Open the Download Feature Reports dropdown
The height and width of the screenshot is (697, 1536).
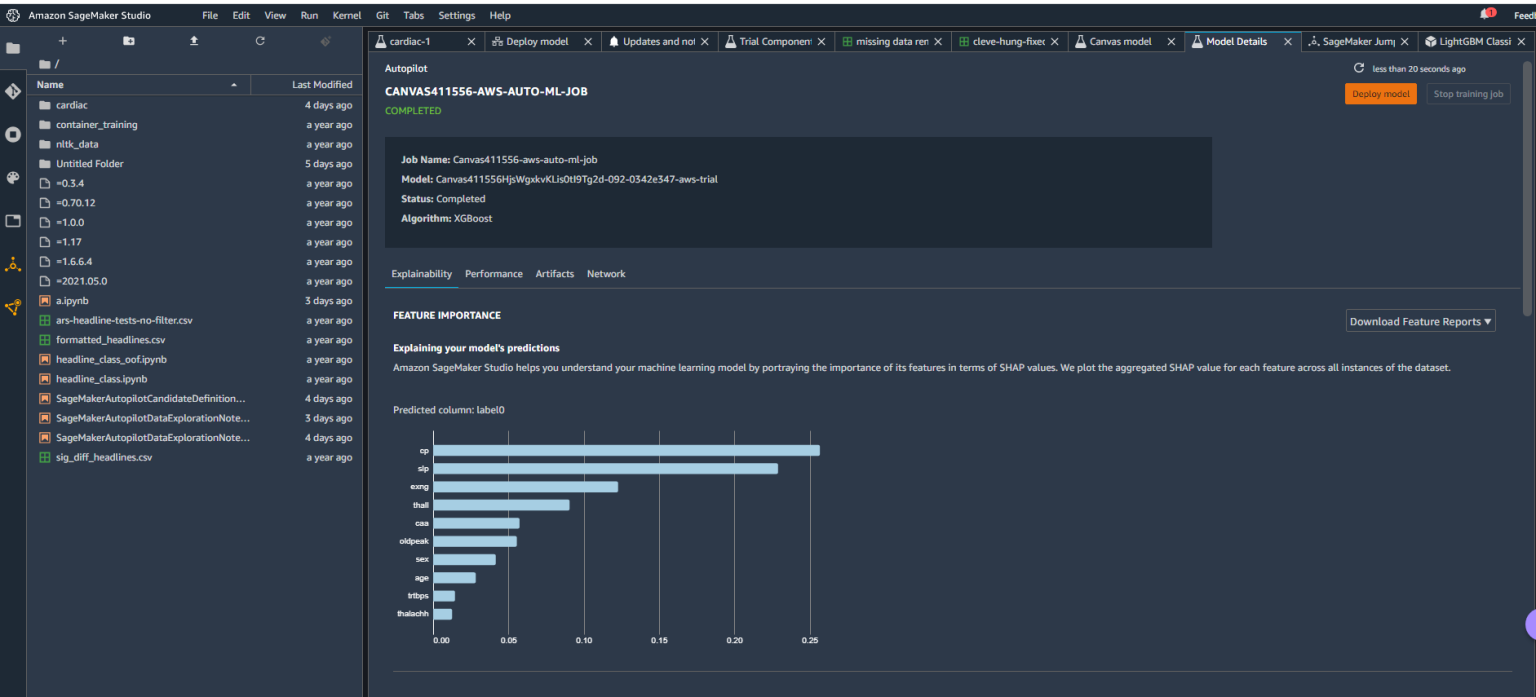tap(1420, 321)
